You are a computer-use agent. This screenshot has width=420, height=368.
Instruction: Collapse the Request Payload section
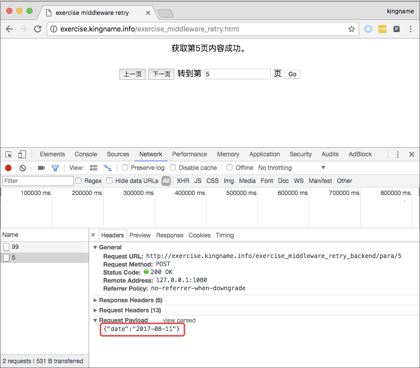tap(95, 320)
